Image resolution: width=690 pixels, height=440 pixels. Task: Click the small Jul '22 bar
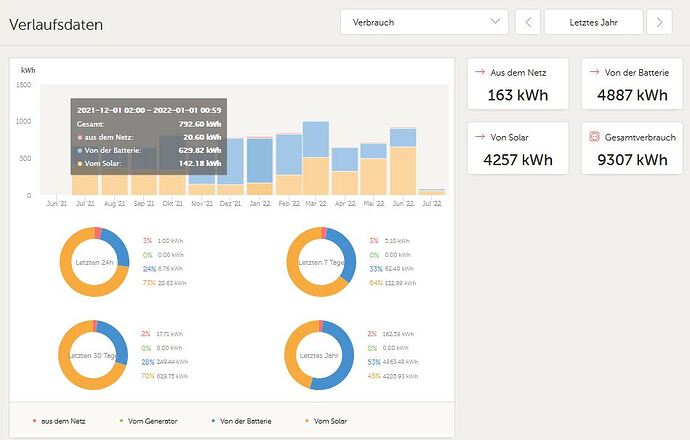point(432,192)
